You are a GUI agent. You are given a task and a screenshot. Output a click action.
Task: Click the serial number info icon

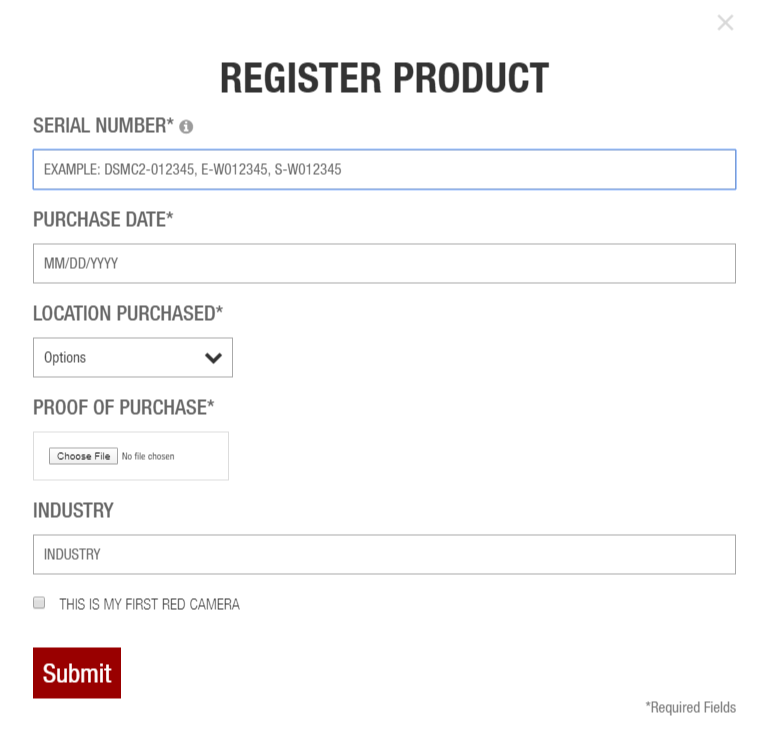186,127
